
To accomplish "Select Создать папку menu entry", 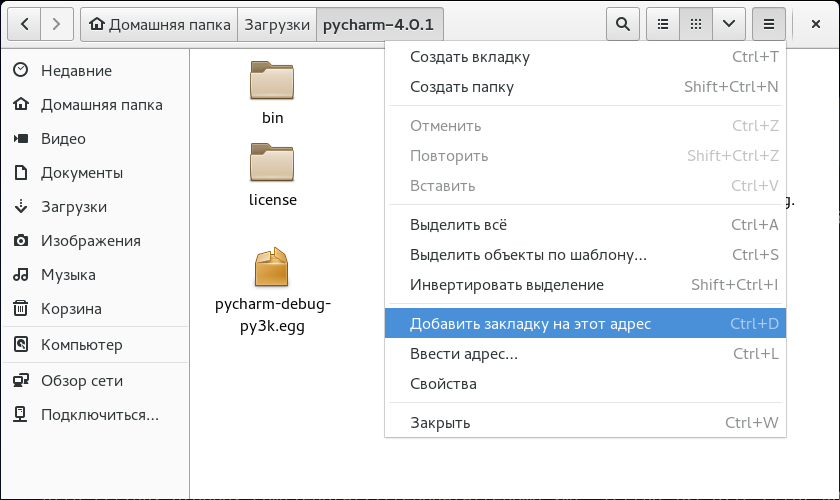I will 462,87.
